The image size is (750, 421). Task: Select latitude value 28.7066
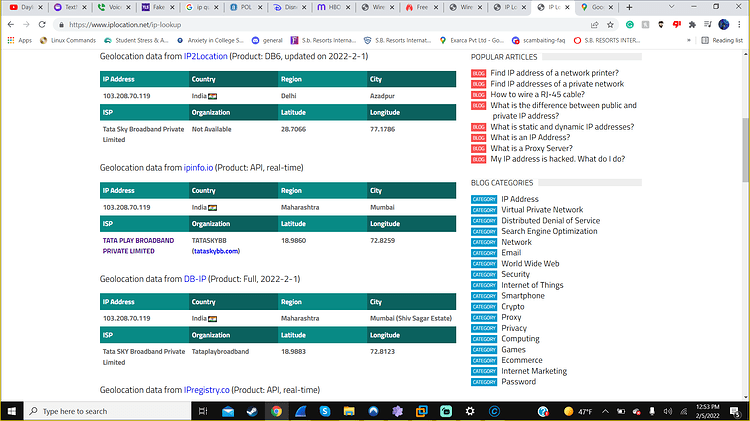click(293, 129)
